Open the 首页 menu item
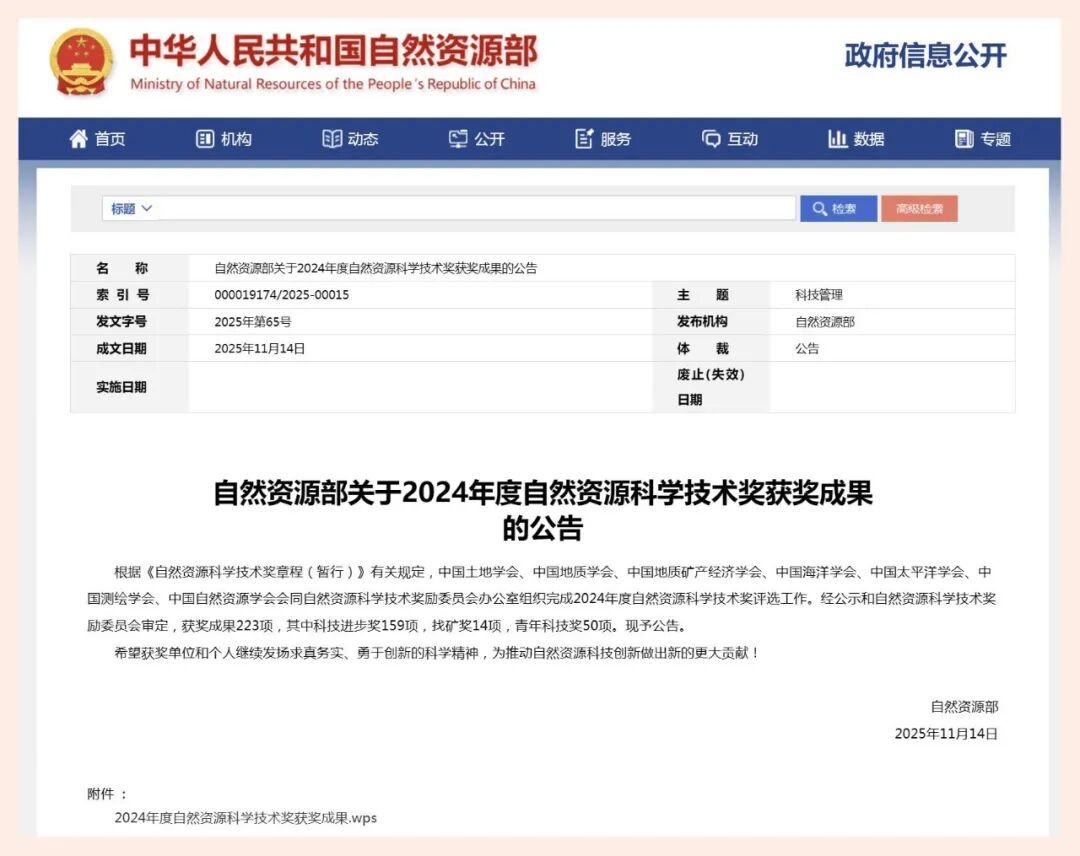 click(111, 140)
